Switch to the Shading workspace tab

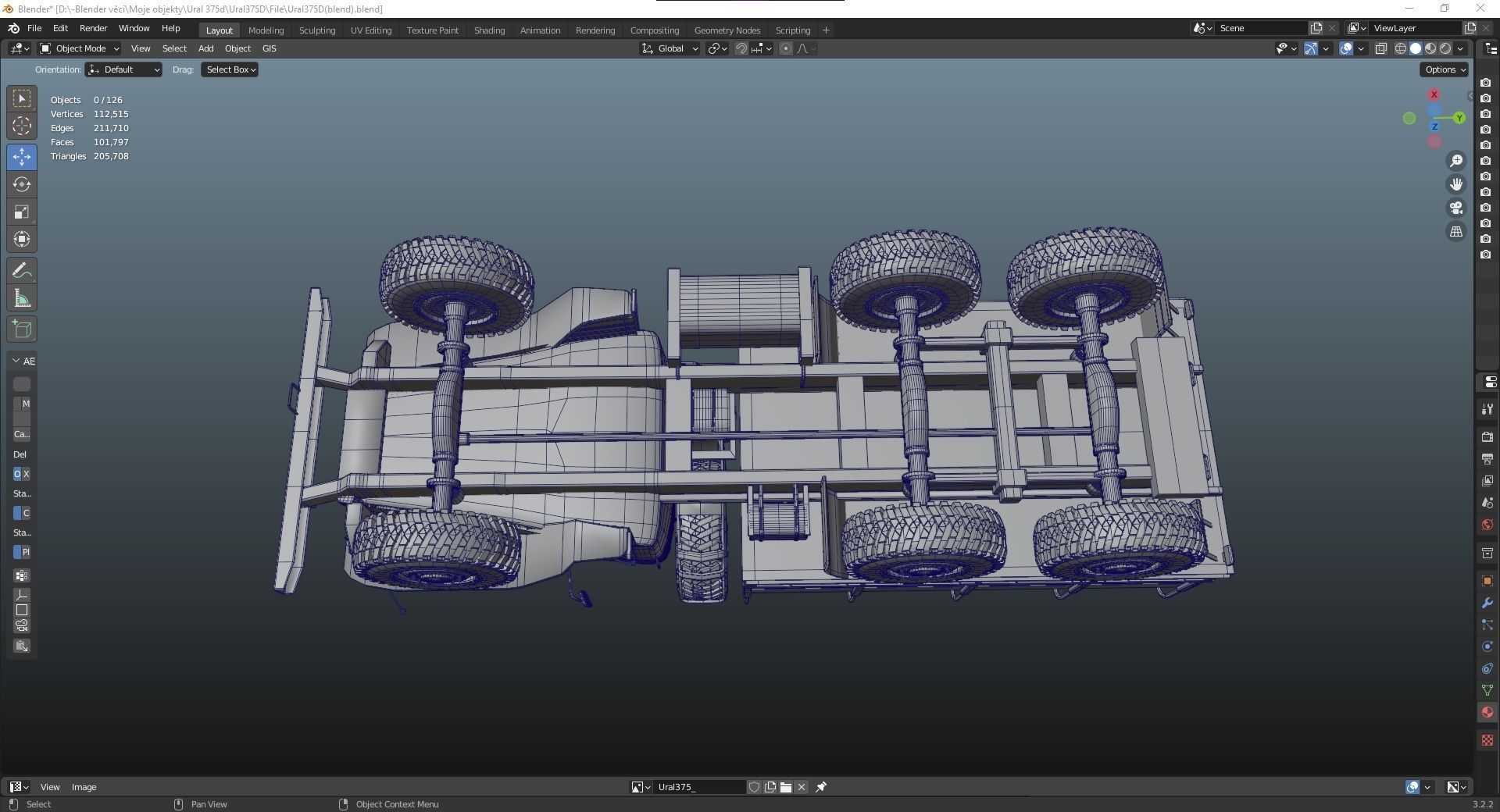pos(489,30)
